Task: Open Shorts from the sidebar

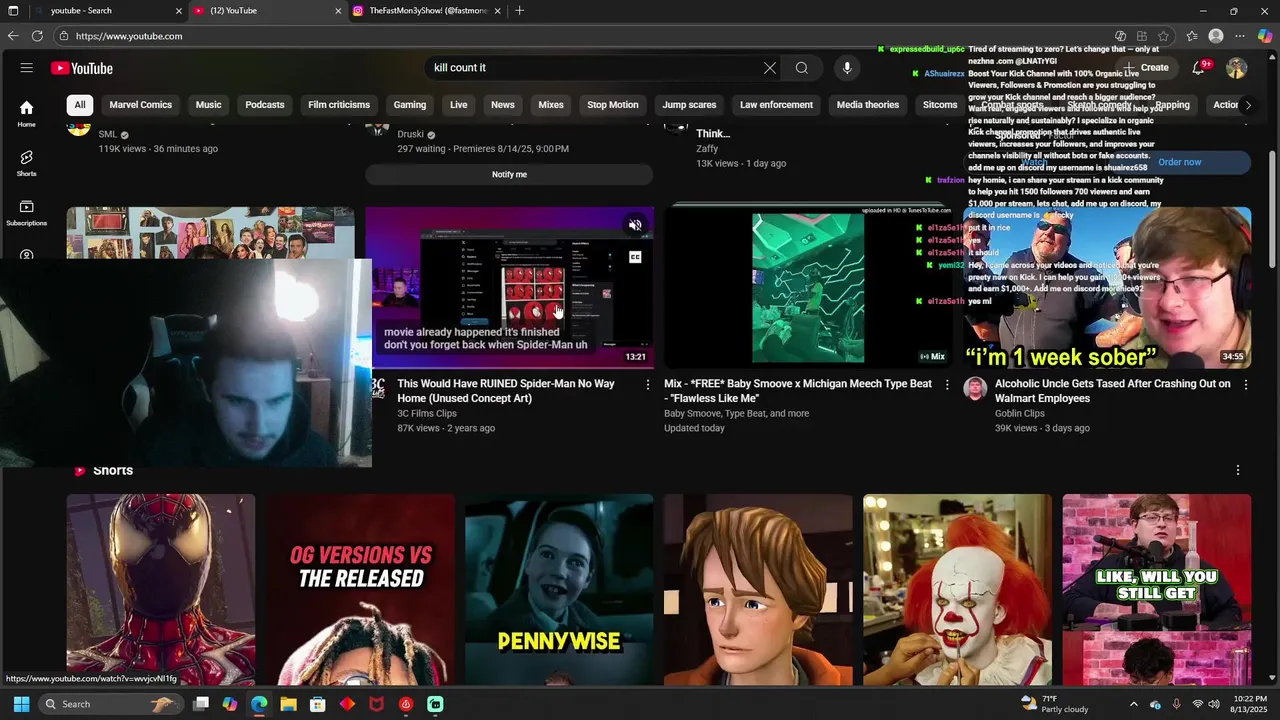Action: [26, 163]
